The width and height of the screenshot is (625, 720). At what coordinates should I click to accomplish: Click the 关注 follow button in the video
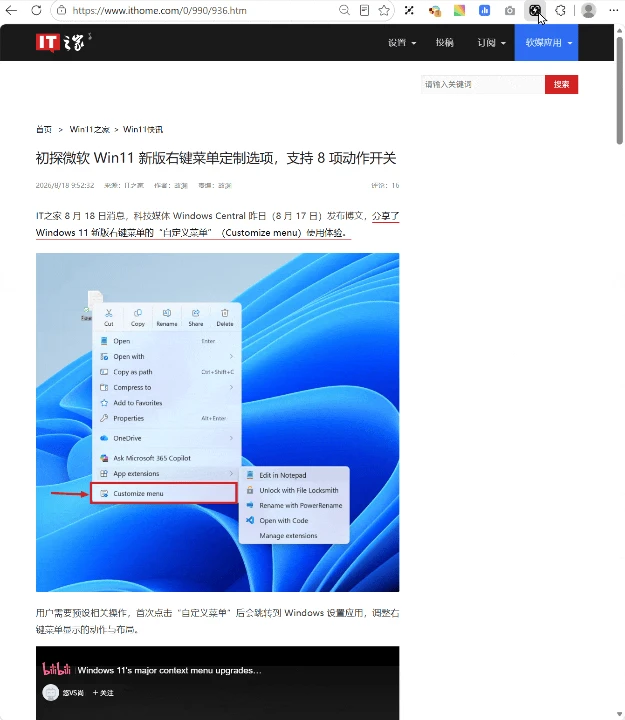tap(103, 692)
